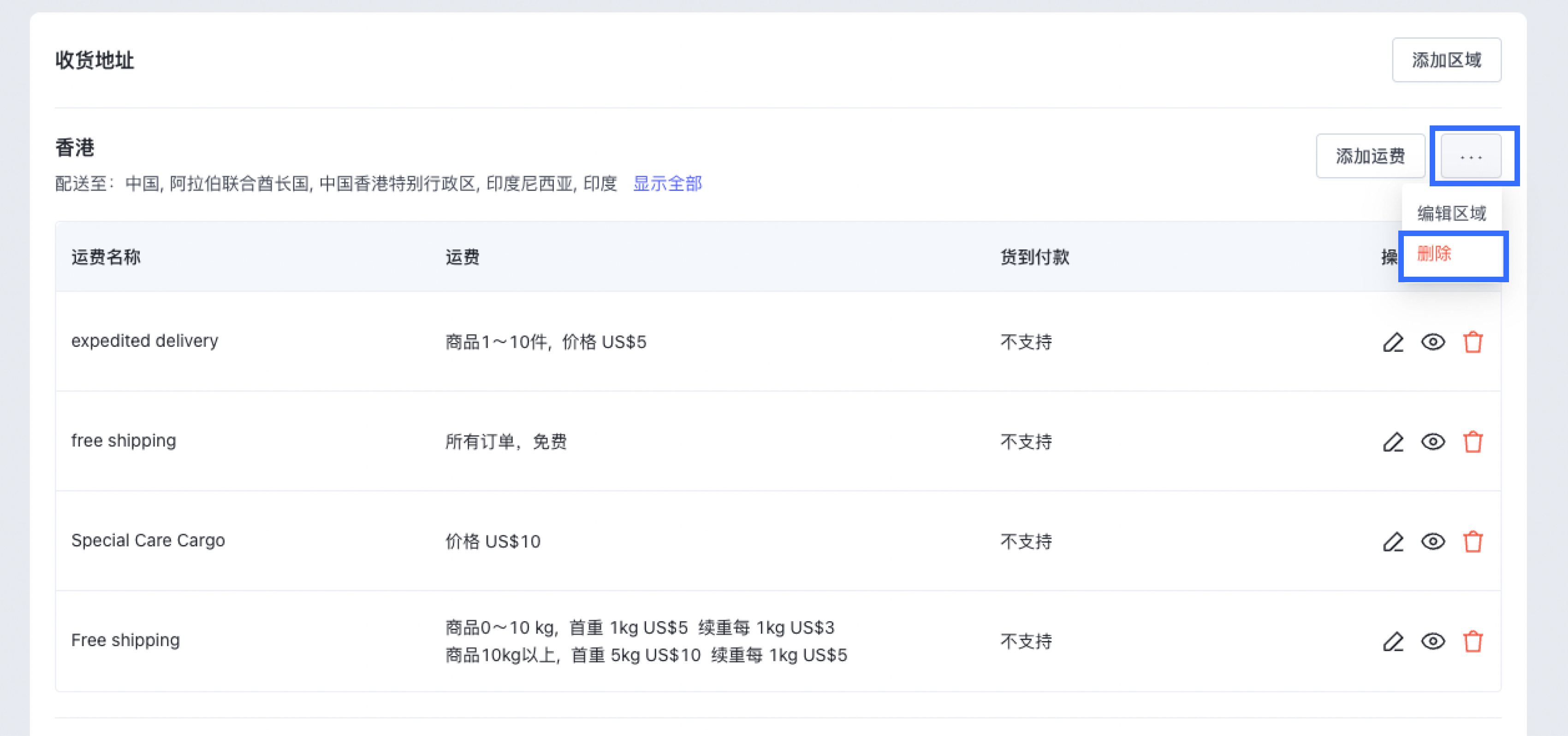Expand full country list via 显示全部
The image size is (1568, 736).
[x=667, y=183]
